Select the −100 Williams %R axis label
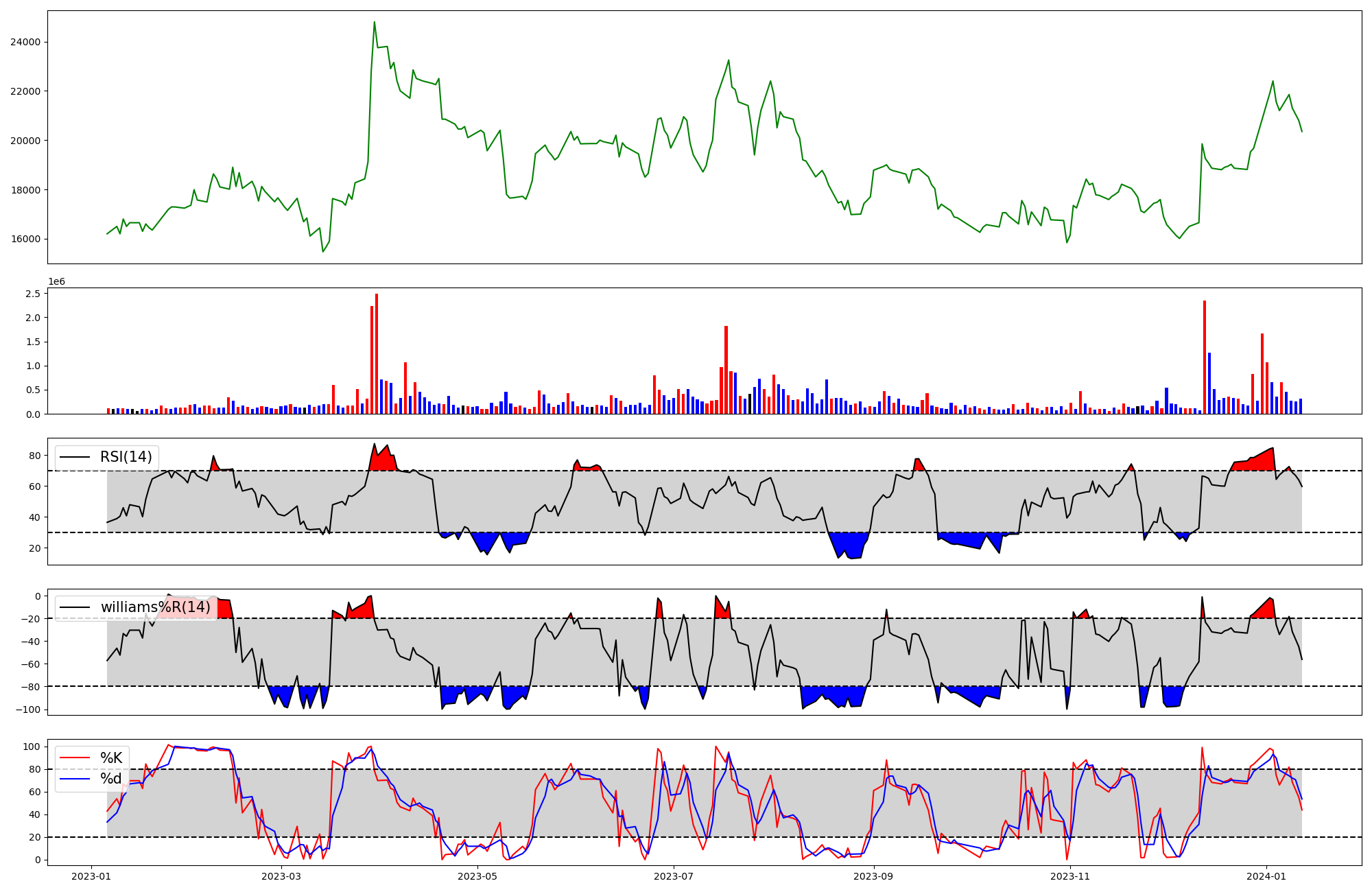The width and height of the screenshot is (1372, 892). coord(28,709)
